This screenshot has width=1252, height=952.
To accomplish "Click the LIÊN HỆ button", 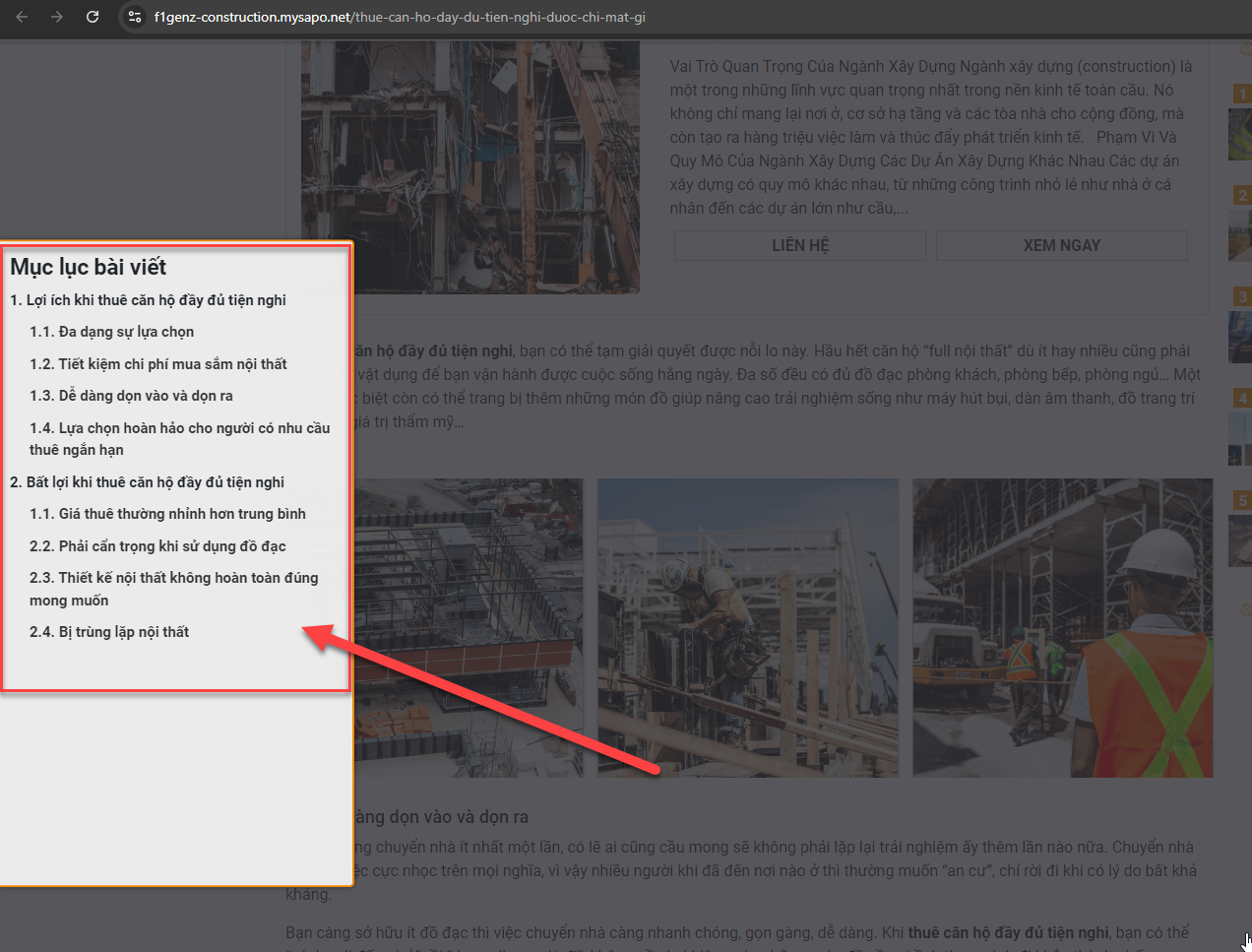I will (x=800, y=245).
